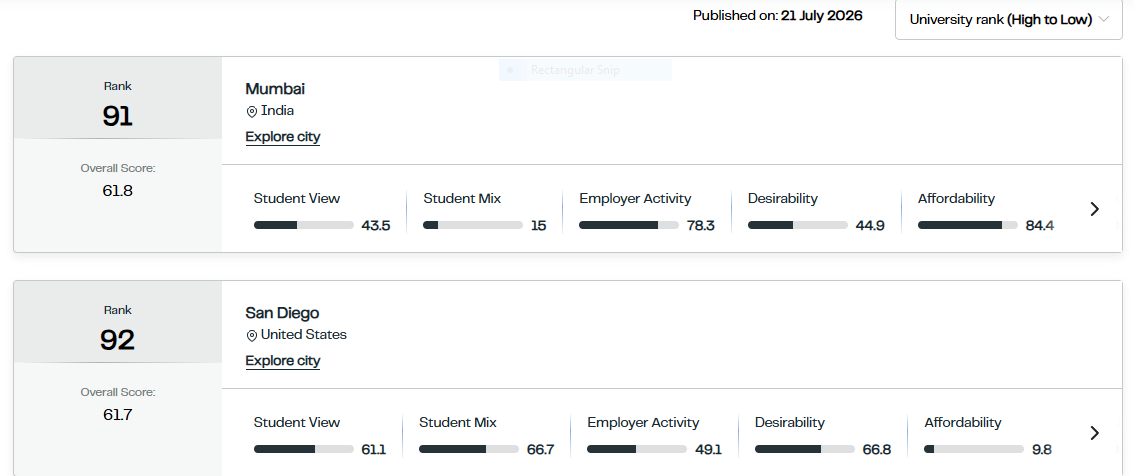The height and width of the screenshot is (476, 1134).
Task: Select the San Diego city title
Action: 283,313
